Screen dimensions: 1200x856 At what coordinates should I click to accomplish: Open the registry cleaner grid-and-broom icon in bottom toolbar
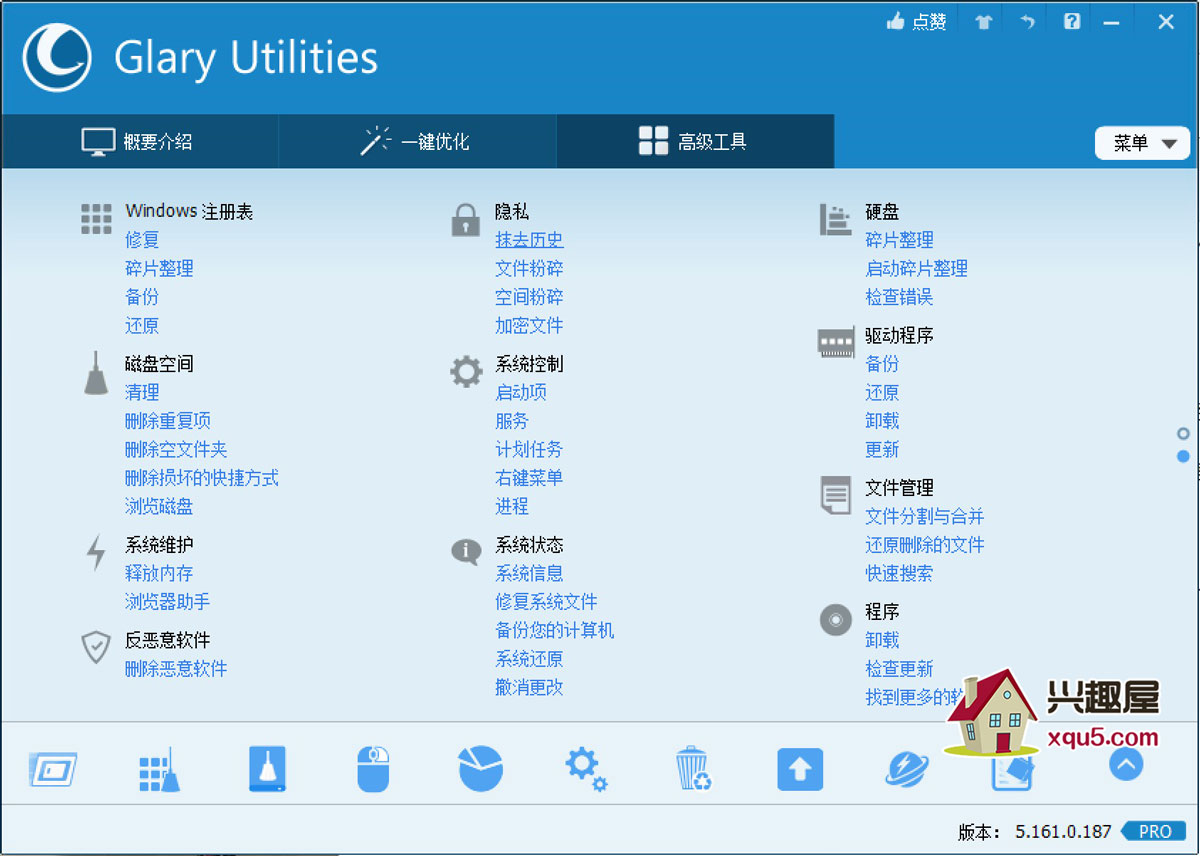click(159, 770)
